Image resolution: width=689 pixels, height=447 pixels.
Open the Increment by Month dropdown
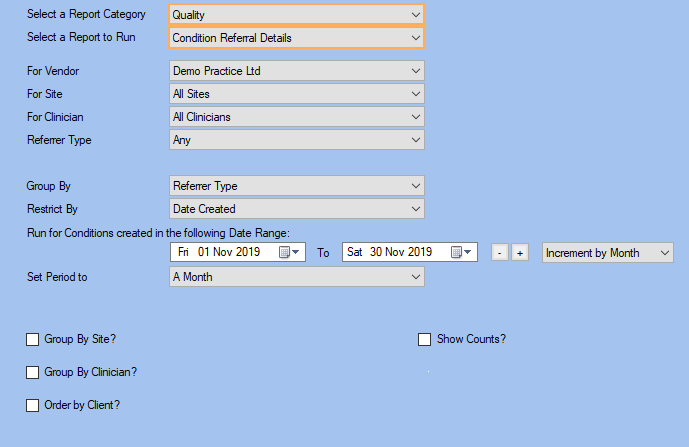pyautogui.click(x=608, y=253)
